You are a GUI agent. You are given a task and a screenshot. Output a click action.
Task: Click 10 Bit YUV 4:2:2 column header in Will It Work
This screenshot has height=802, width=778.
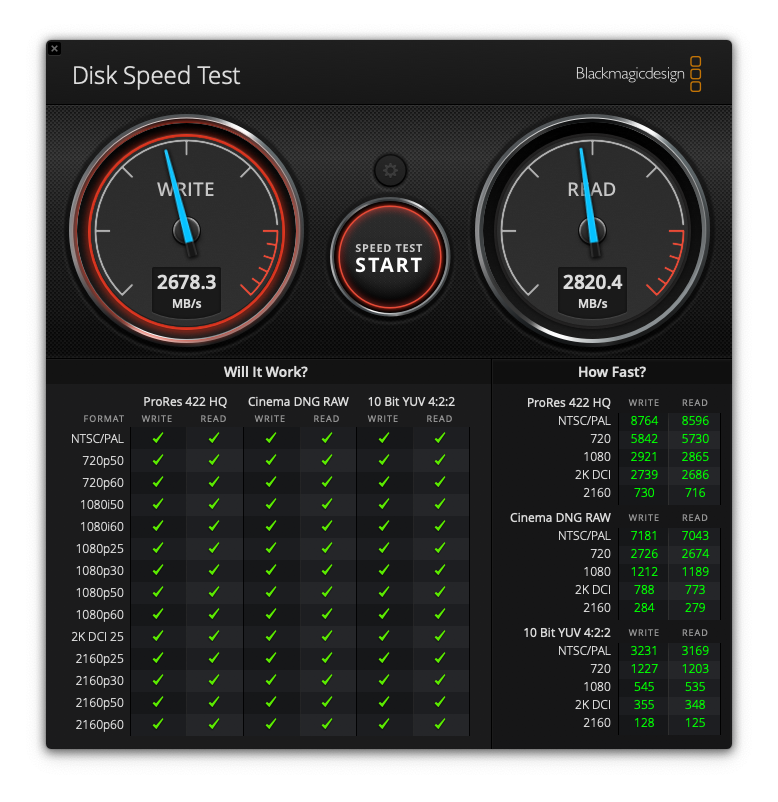click(x=411, y=402)
